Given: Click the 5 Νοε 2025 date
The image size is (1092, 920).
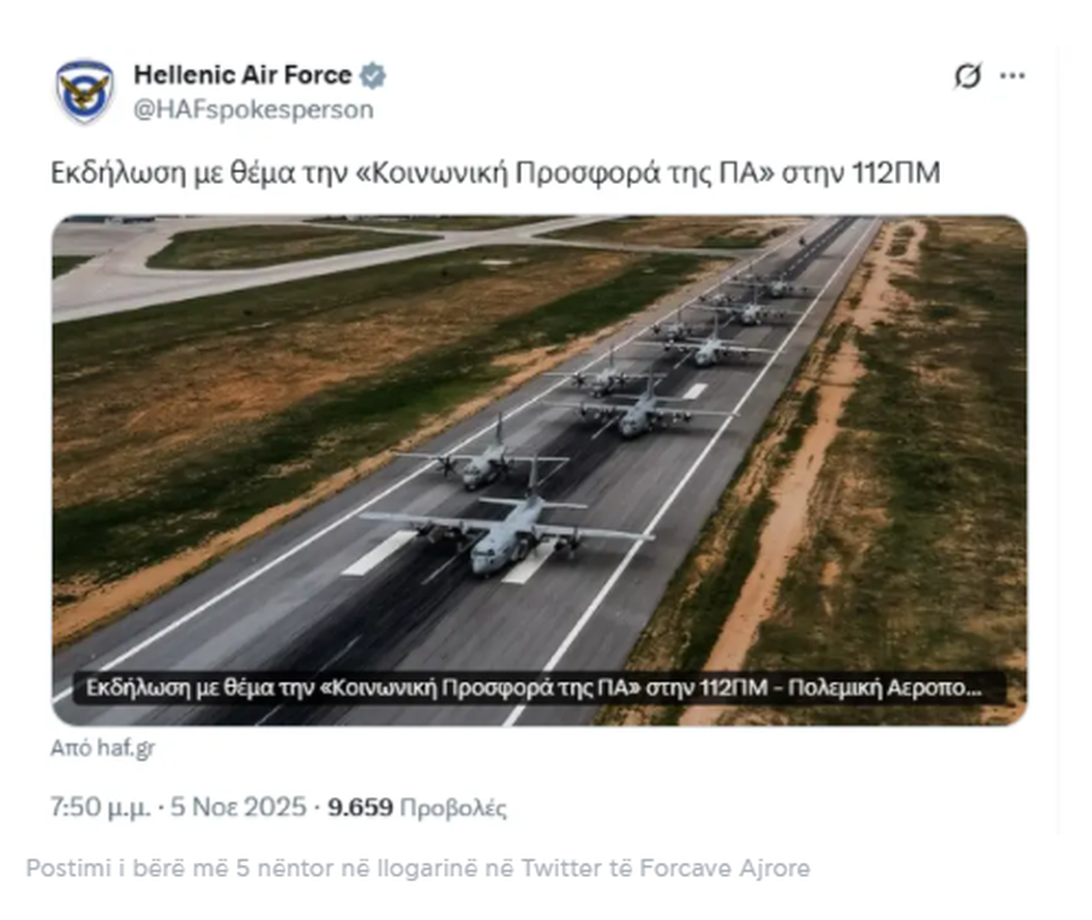Looking at the screenshot, I should pyautogui.click(x=238, y=807).
